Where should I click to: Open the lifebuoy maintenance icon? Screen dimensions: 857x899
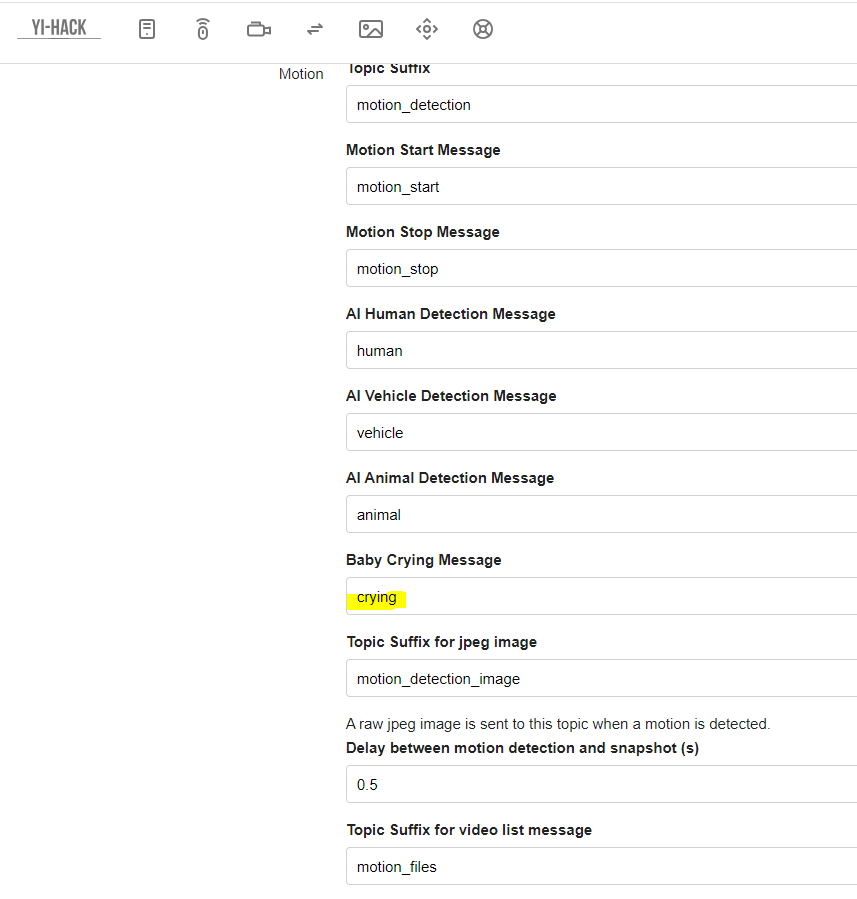pyautogui.click(x=483, y=29)
